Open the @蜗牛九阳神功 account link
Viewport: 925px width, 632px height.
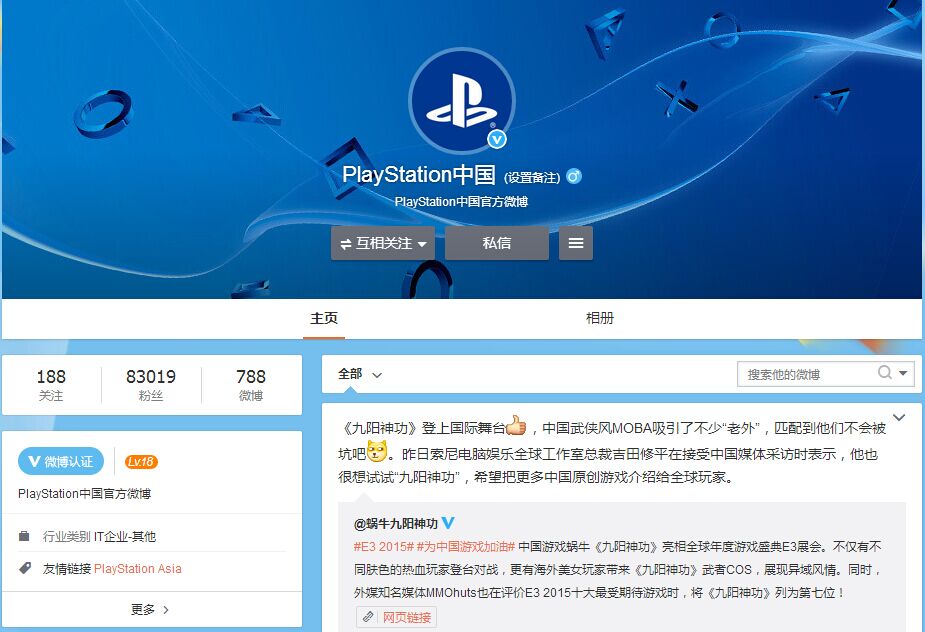[x=396, y=523]
